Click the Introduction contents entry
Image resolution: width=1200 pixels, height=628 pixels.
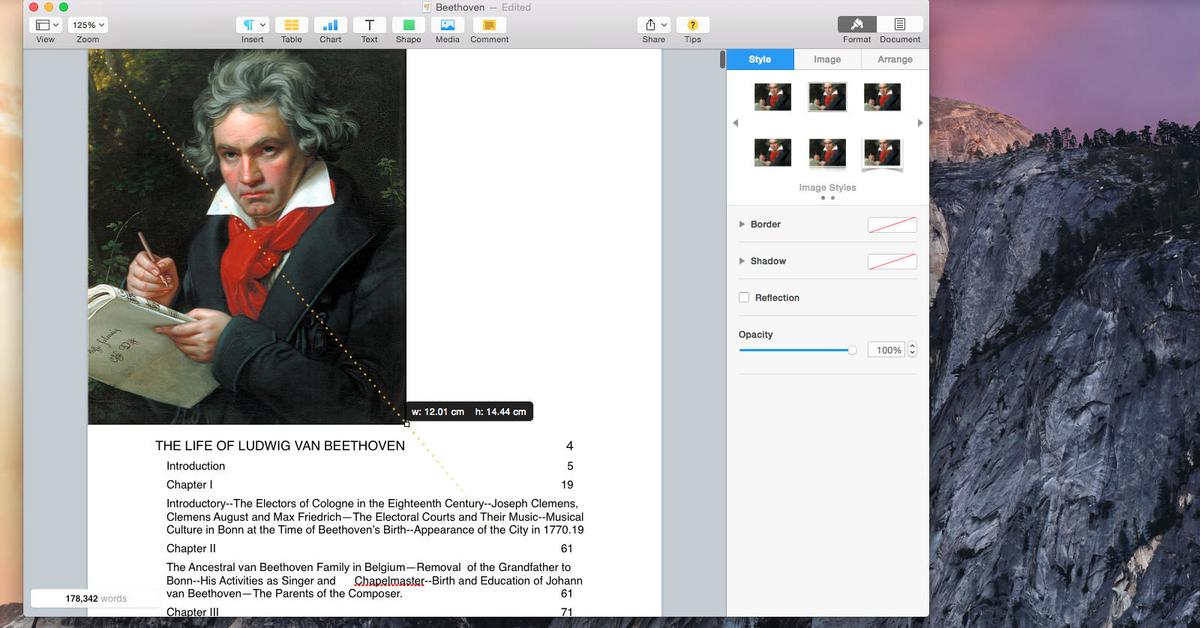click(196, 466)
